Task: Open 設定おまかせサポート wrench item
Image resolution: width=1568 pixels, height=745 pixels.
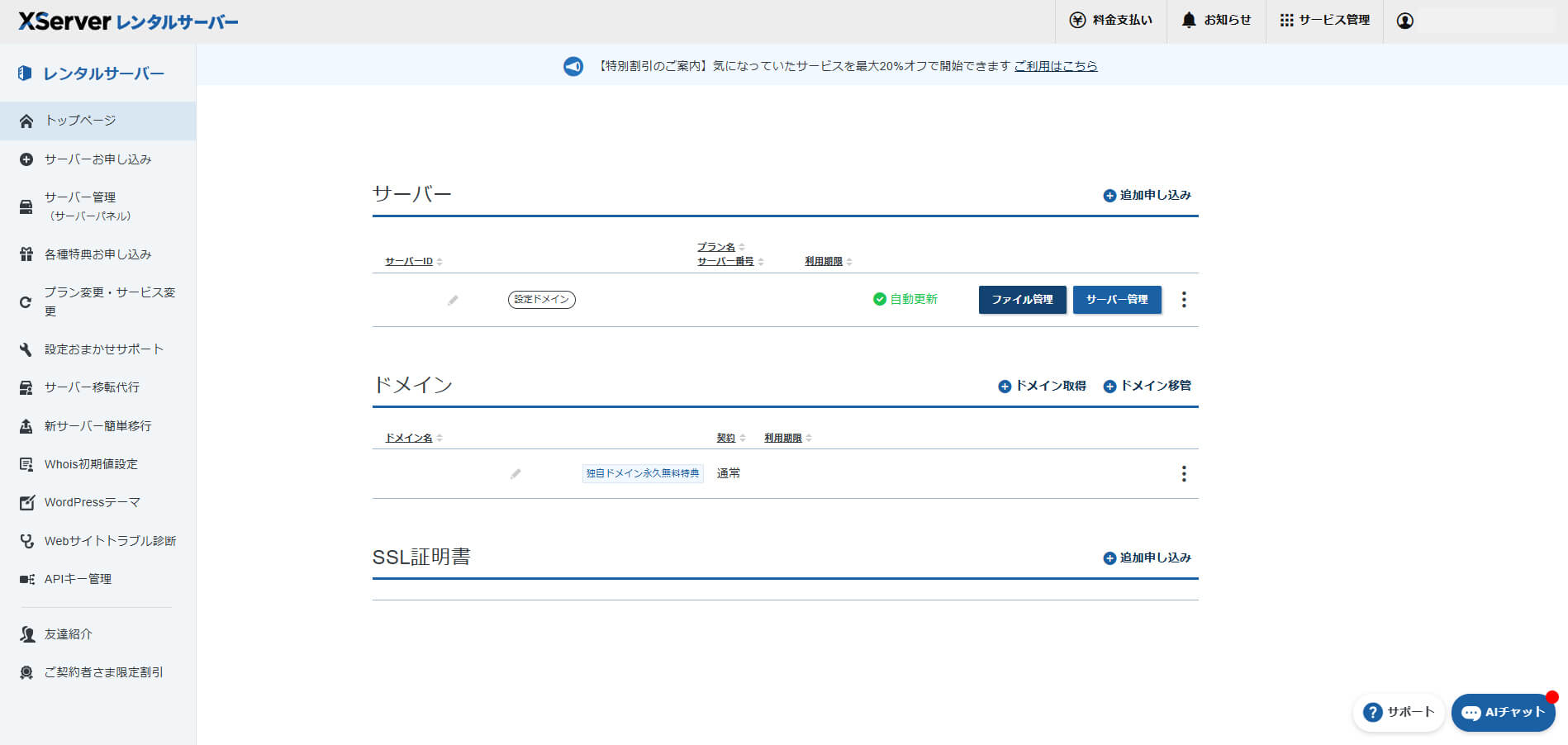Action: click(x=97, y=349)
